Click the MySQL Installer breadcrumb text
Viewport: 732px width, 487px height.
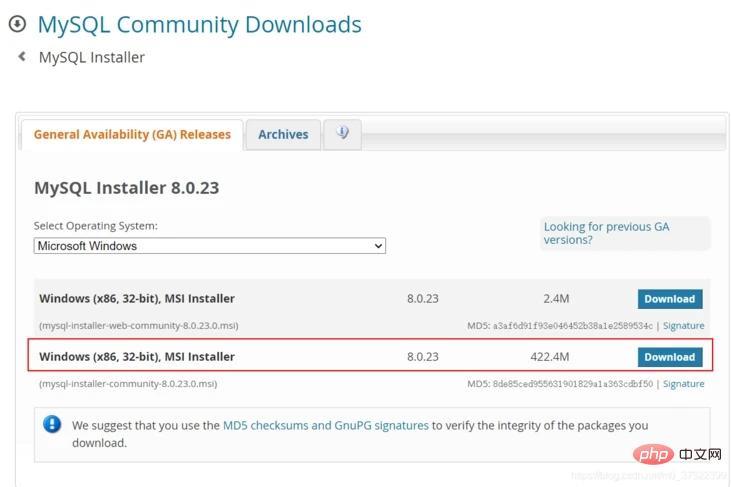pos(92,57)
